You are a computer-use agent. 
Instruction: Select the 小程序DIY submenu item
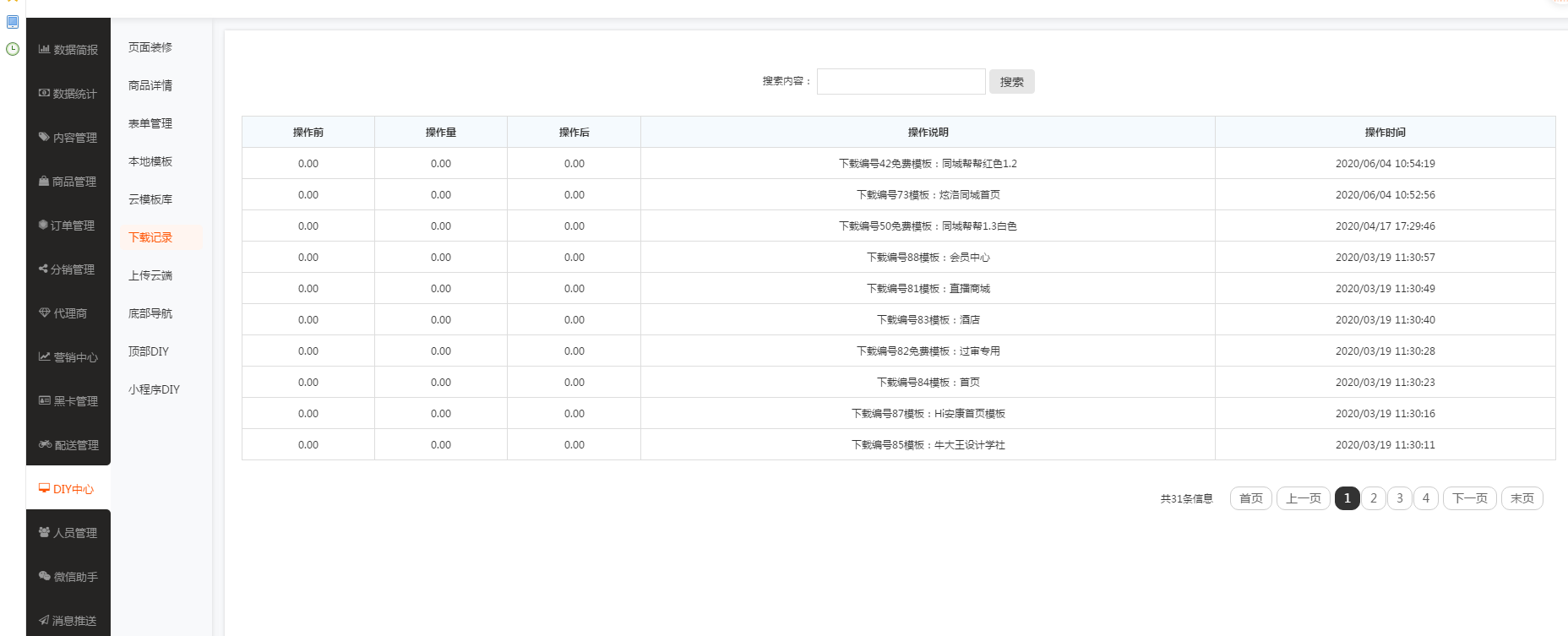154,389
